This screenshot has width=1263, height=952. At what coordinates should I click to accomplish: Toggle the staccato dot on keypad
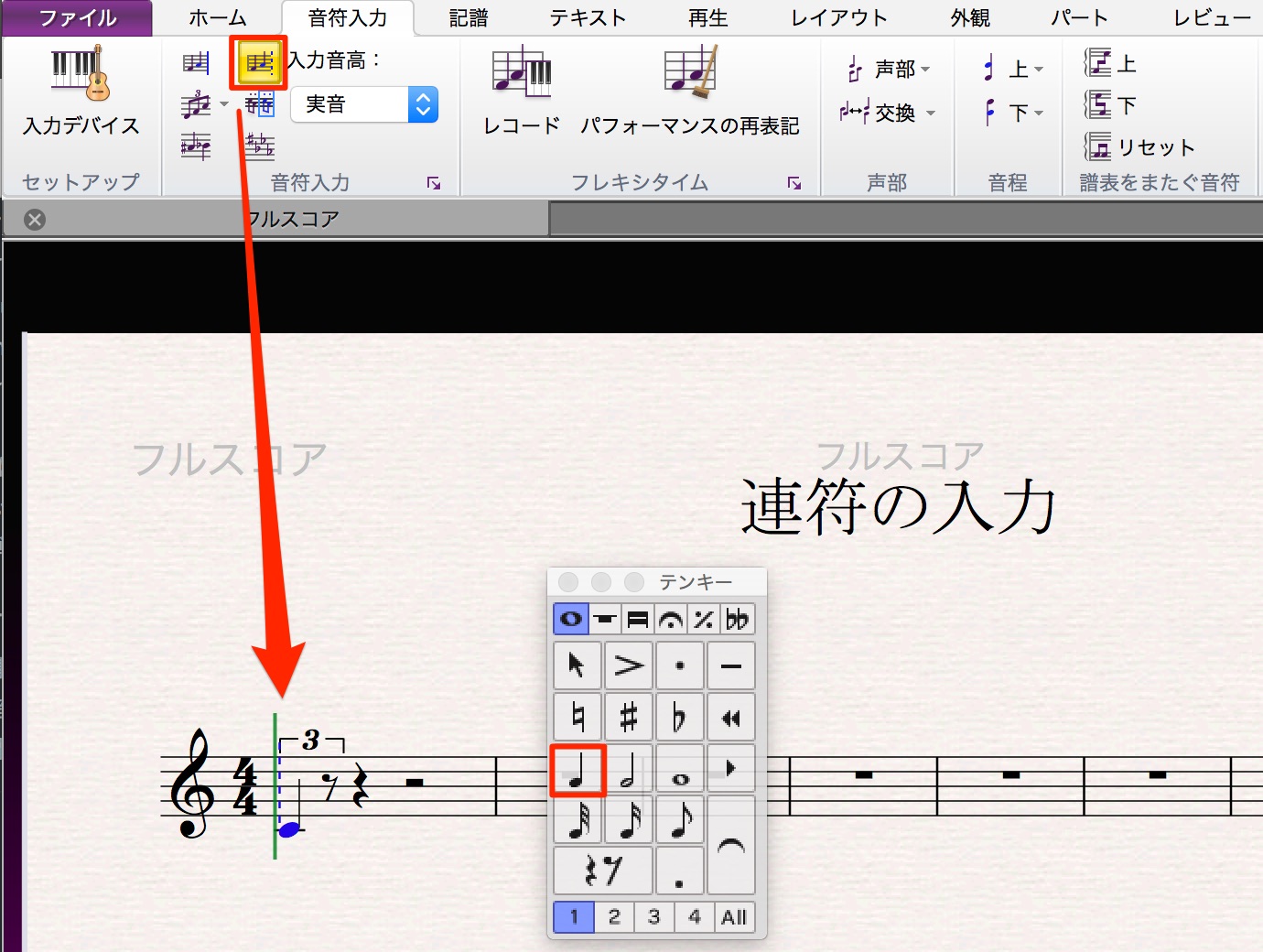[x=680, y=665]
